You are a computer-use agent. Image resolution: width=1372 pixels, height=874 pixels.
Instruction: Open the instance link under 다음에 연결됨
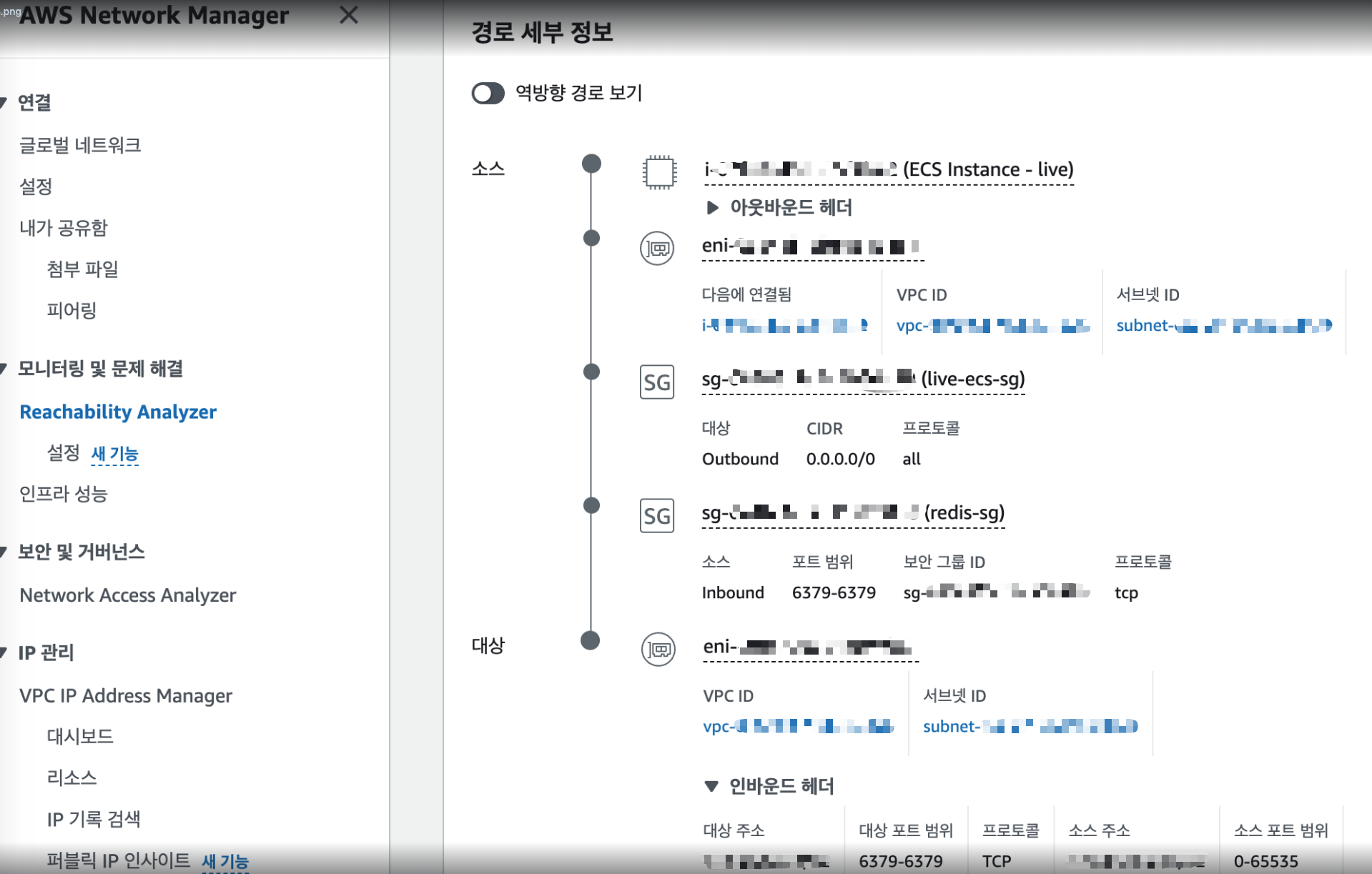(785, 325)
